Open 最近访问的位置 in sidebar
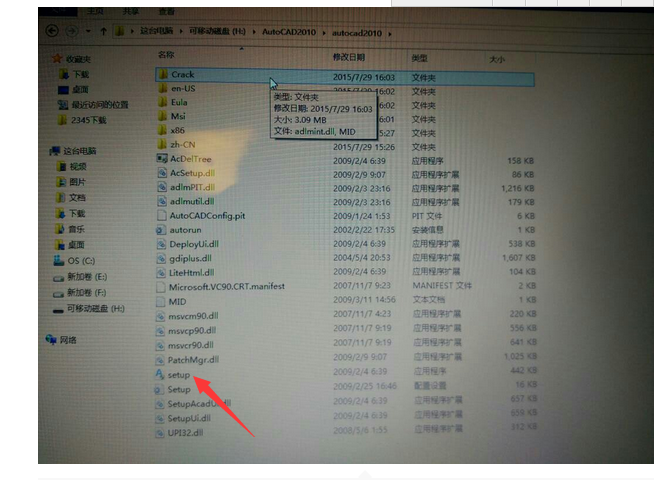 (x=100, y=105)
